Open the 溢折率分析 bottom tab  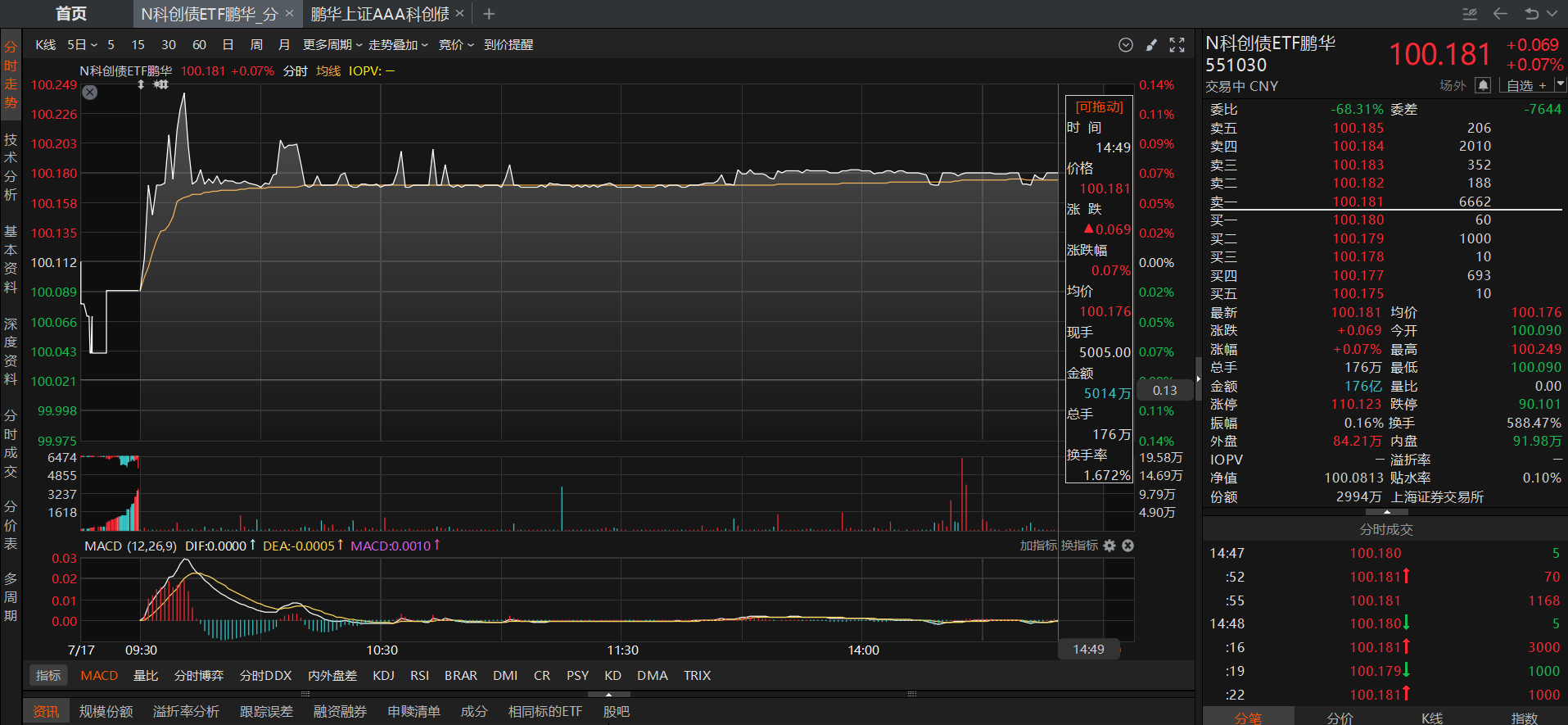pyautogui.click(x=186, y=712)
